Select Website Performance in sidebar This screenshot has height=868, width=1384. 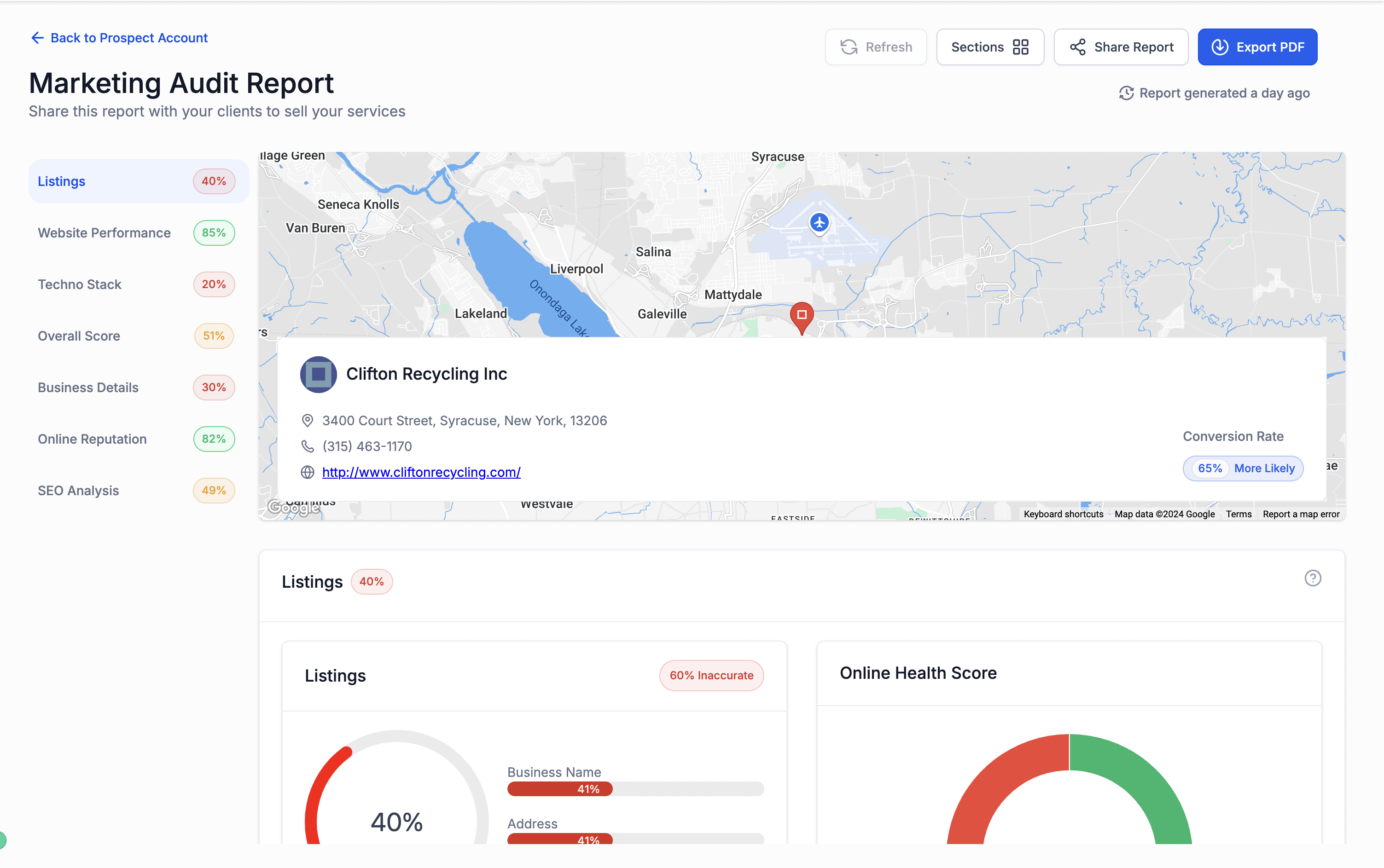click(105, 233)
